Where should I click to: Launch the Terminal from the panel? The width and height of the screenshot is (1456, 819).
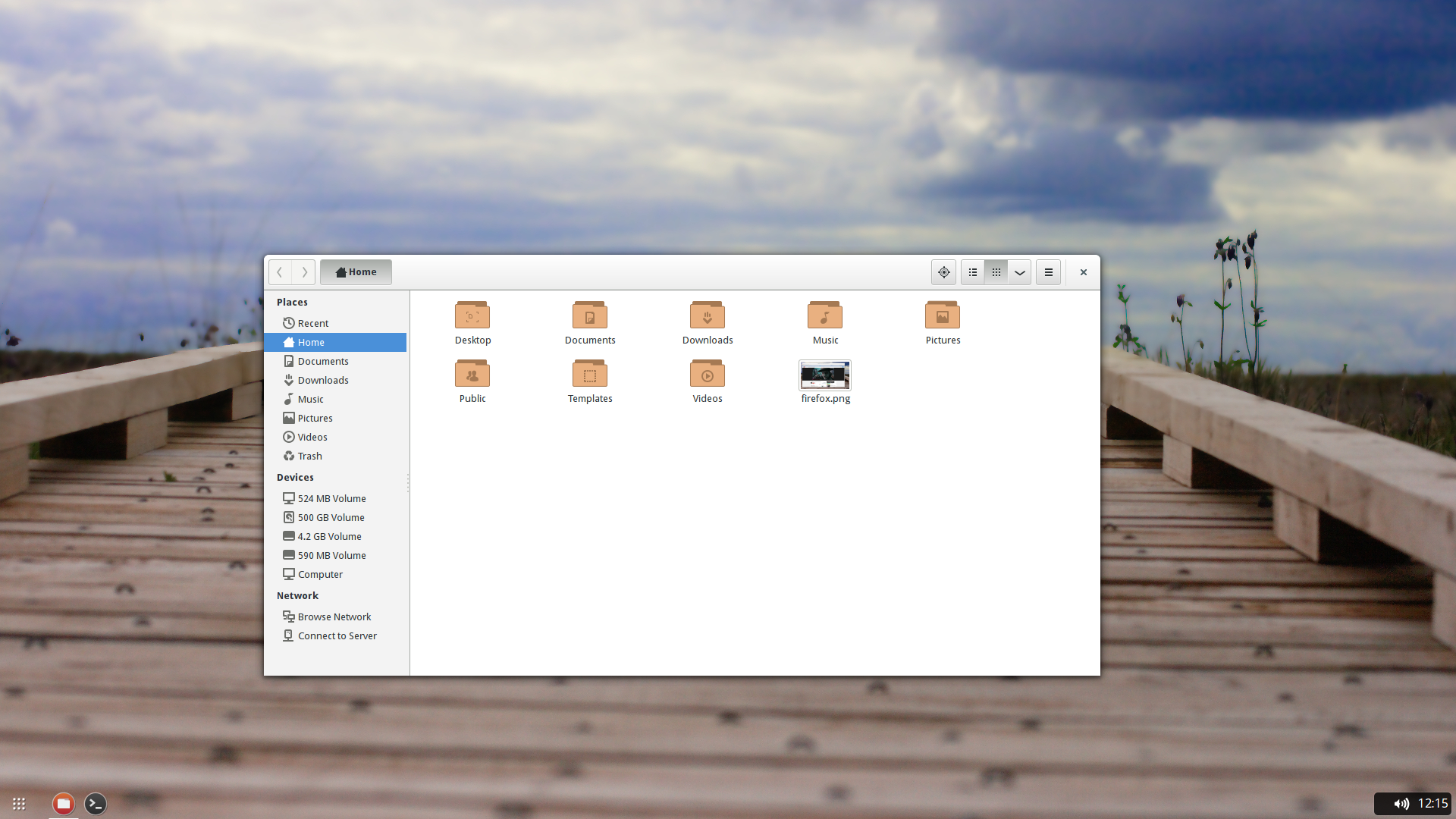[96, 804]
